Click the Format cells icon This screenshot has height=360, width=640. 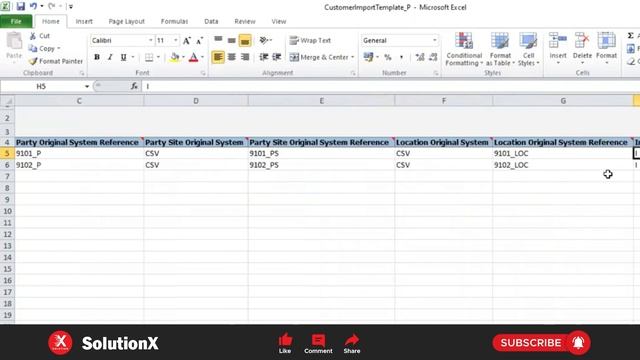607,41
